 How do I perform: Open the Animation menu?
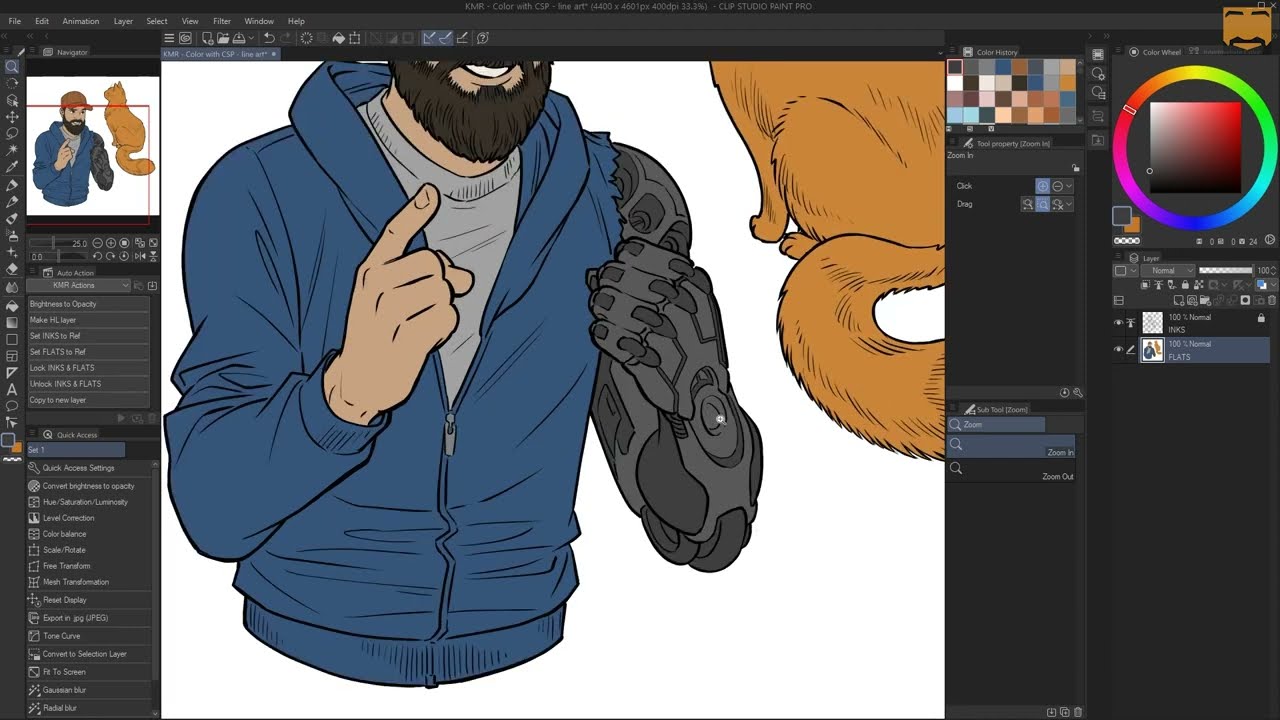click(x=80, y=21)
